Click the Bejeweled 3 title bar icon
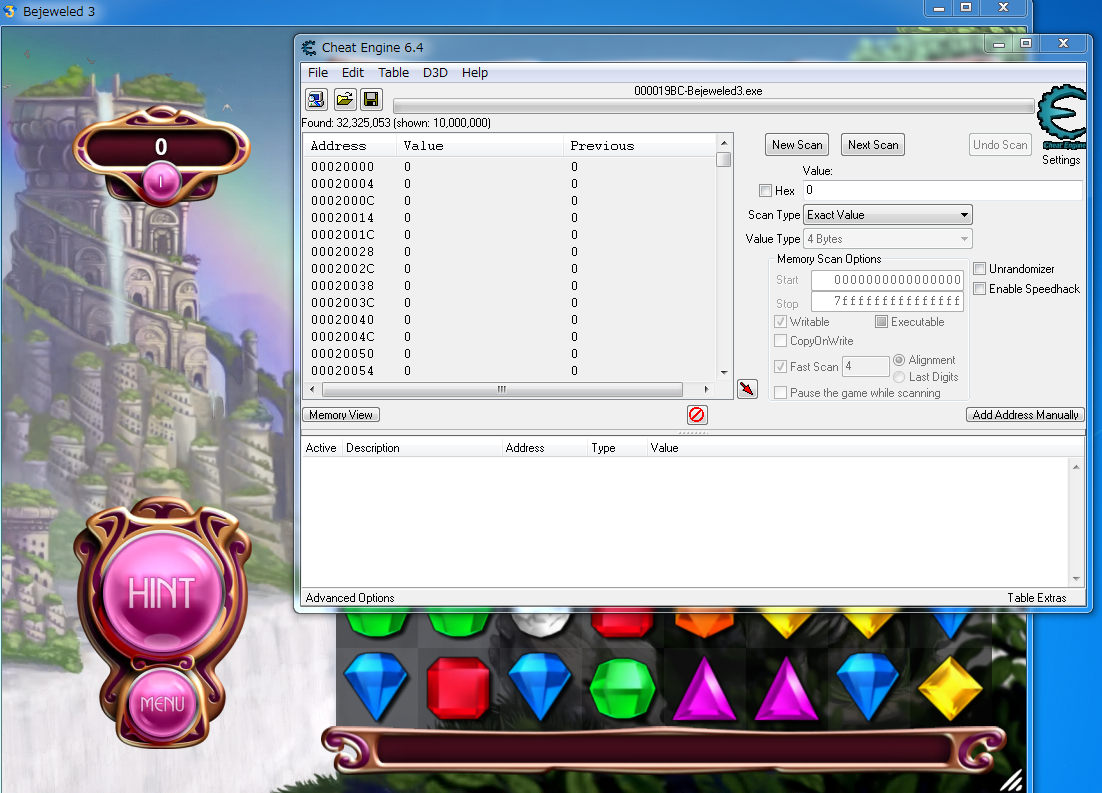Viewport: 1102px width, 793px height. (10, 11)
